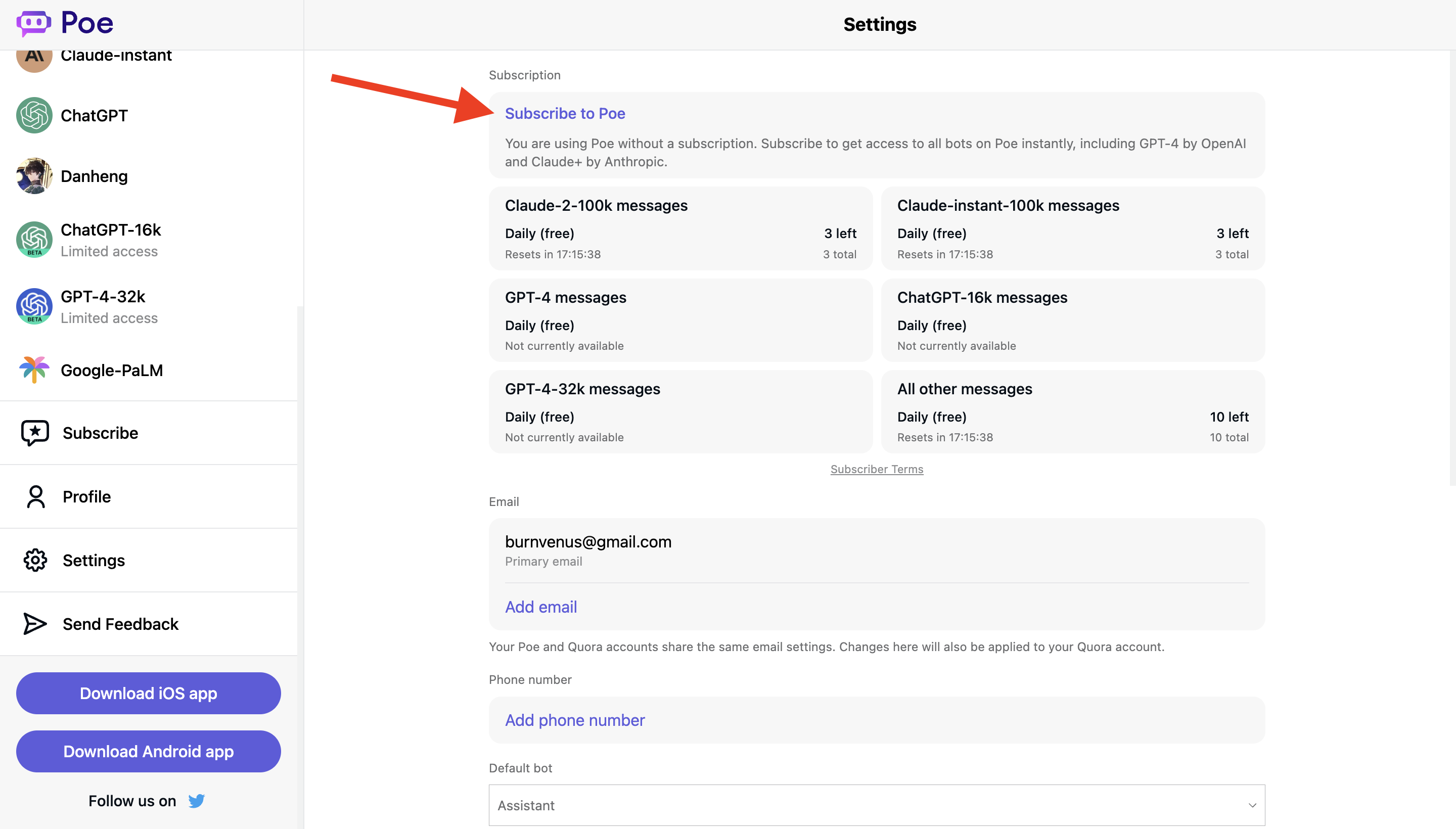
Task: Select Claude-instant in the sidebar
Action: (116, 56)
